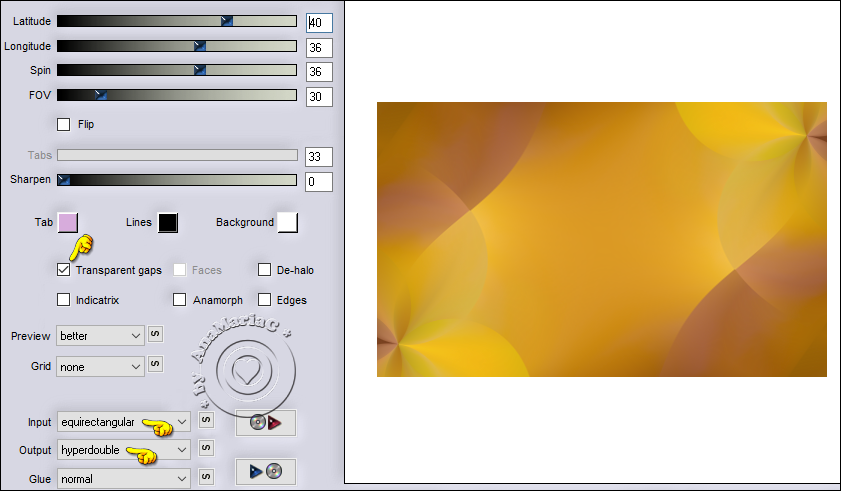
Task: Click the yellow preview image
Action: click(x=601, y=239)
